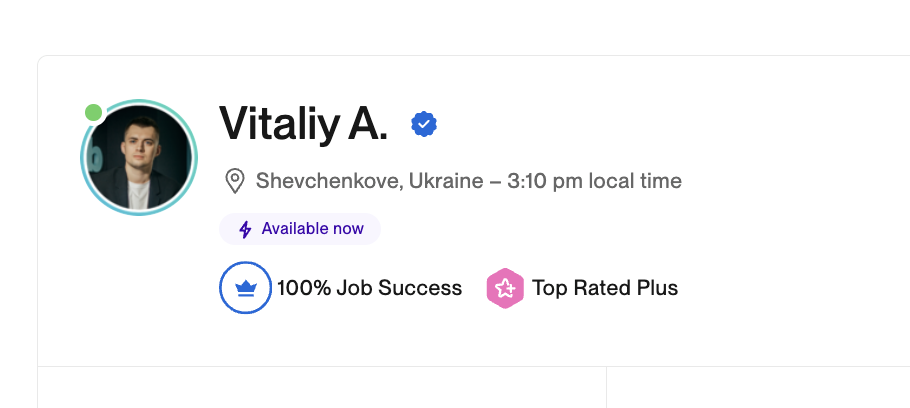Click the blue crown Job Success icon
The width and height of the screenshot is (910, 408).
coord(245,287)
